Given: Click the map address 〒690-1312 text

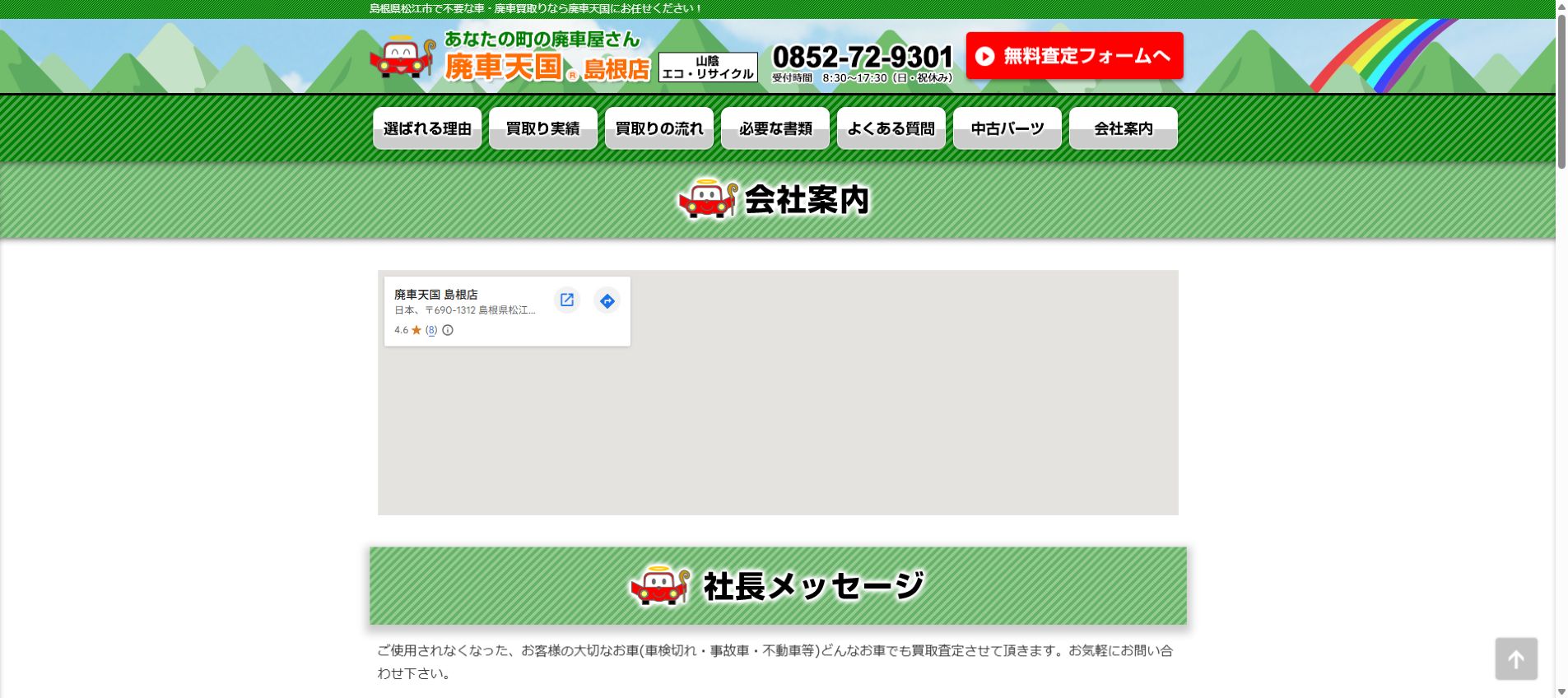Looking at the screenshot, I should [x=465, y=310].
